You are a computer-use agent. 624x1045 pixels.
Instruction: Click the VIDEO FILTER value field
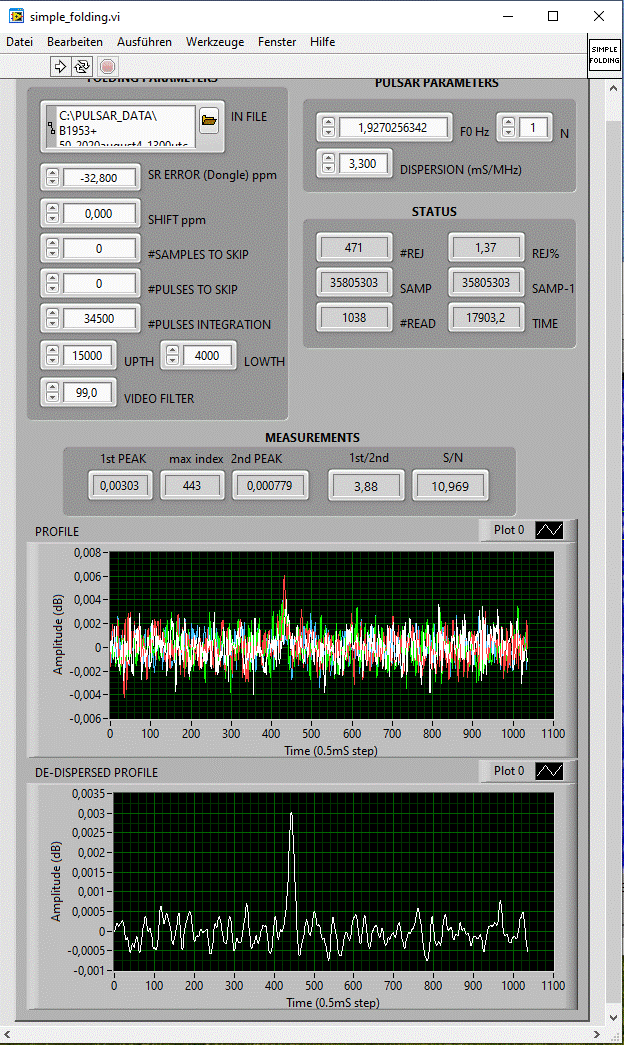(87, 393)
